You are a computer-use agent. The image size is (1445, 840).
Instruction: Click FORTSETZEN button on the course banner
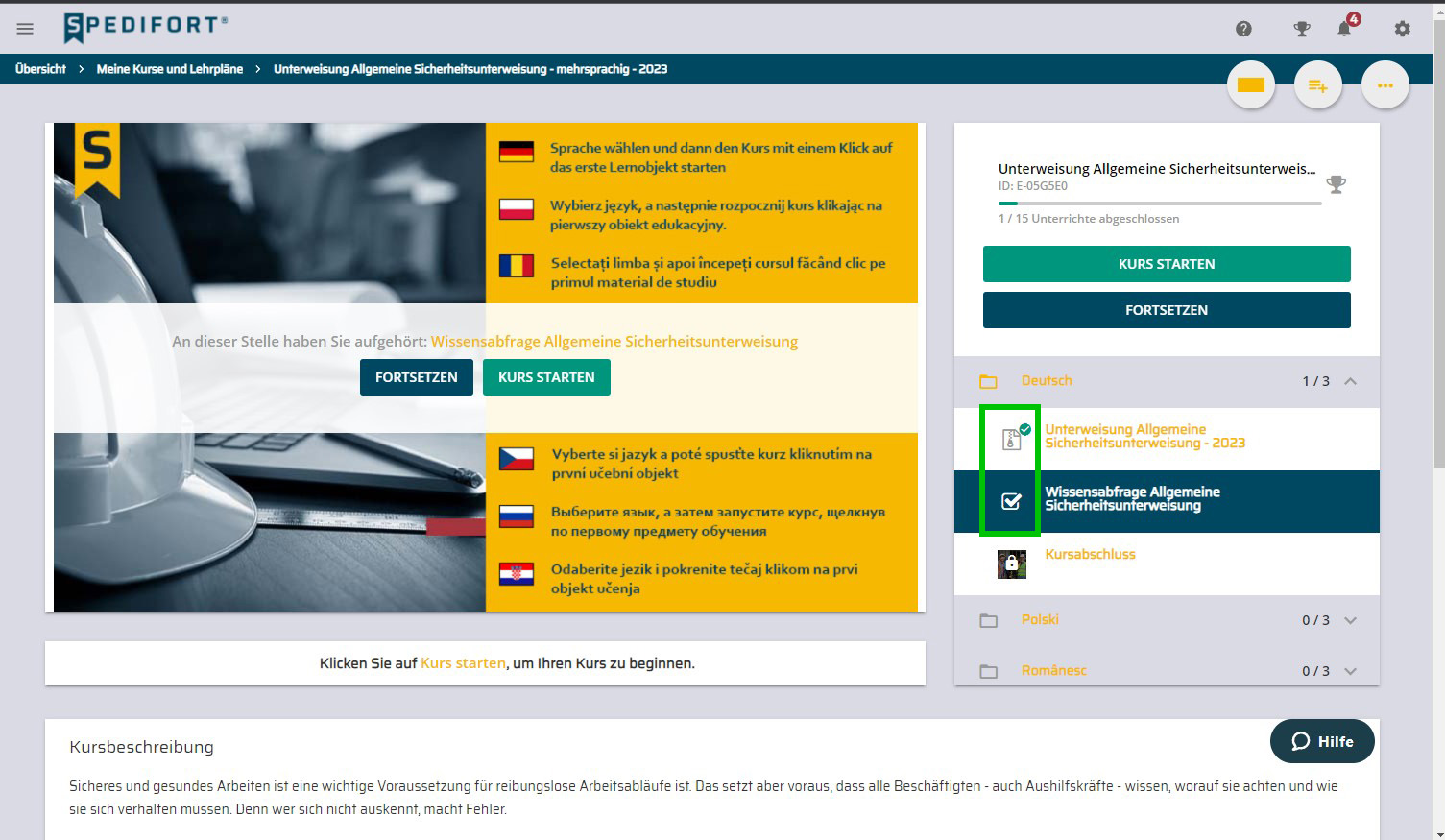tap(416, 377)
